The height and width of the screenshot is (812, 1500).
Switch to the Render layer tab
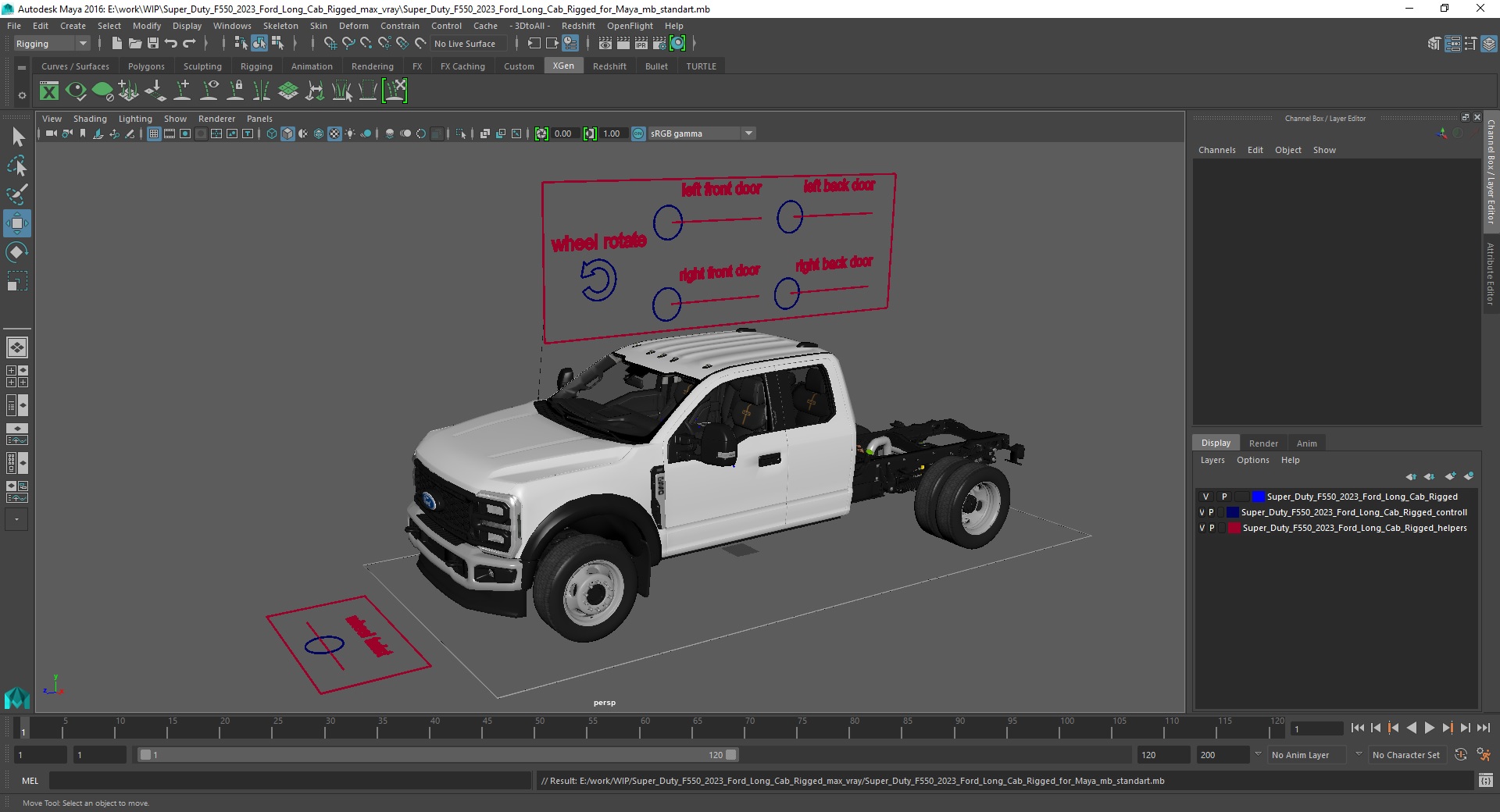[1263, 443]
